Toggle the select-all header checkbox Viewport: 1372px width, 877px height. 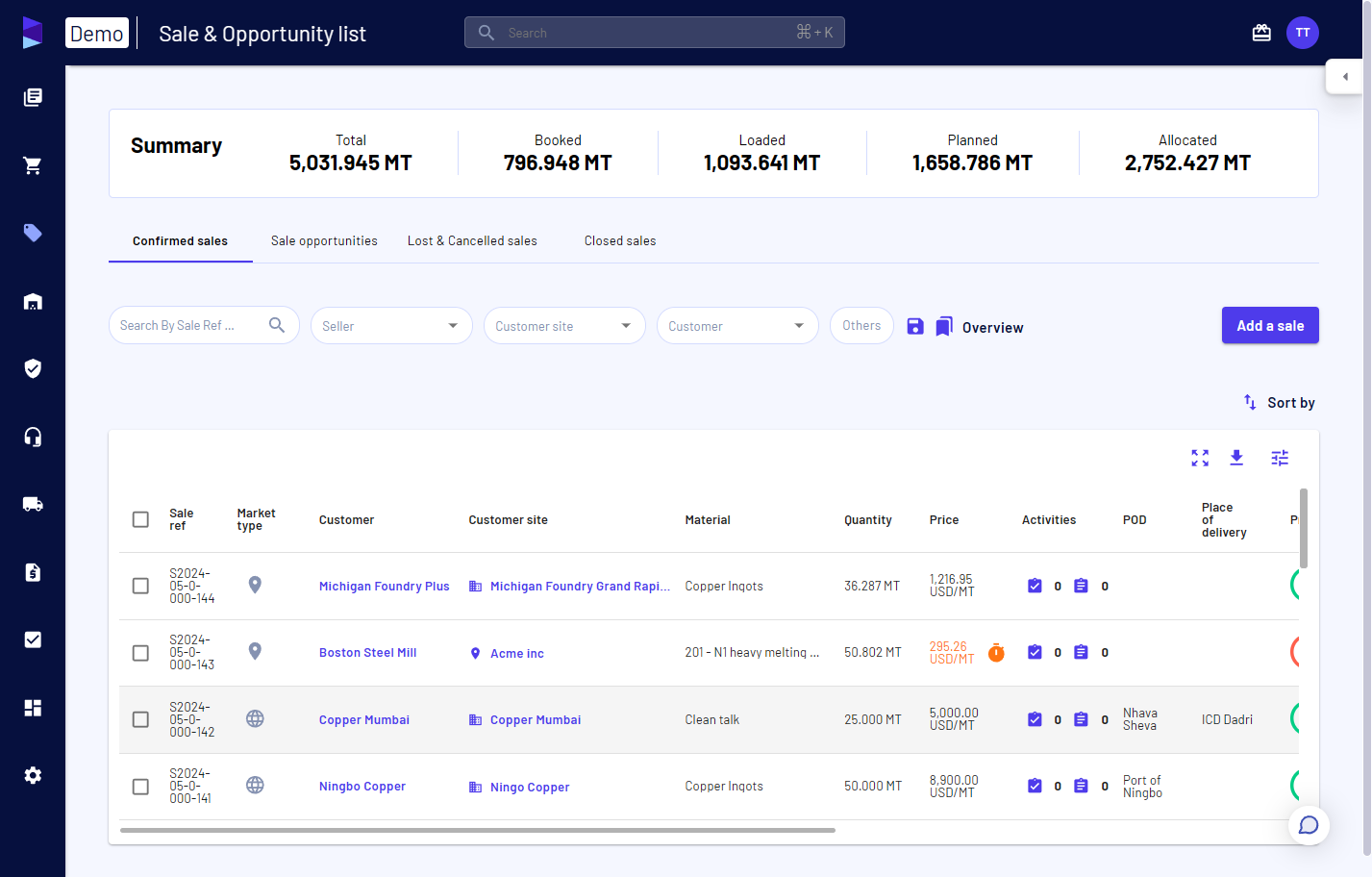(140, 519)
